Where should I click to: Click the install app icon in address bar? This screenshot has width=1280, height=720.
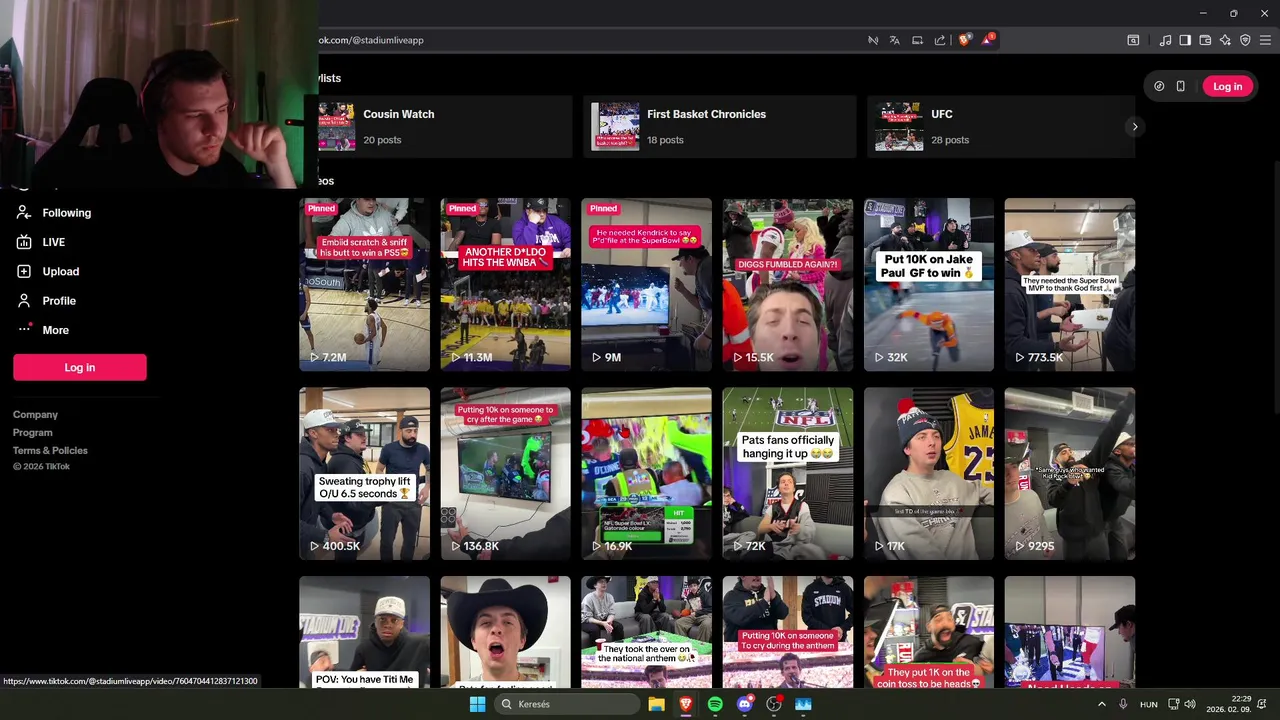(x=917, y=40)
